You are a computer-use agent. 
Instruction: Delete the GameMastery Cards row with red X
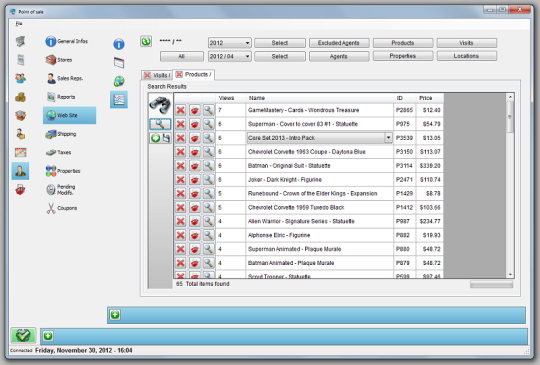180,110
